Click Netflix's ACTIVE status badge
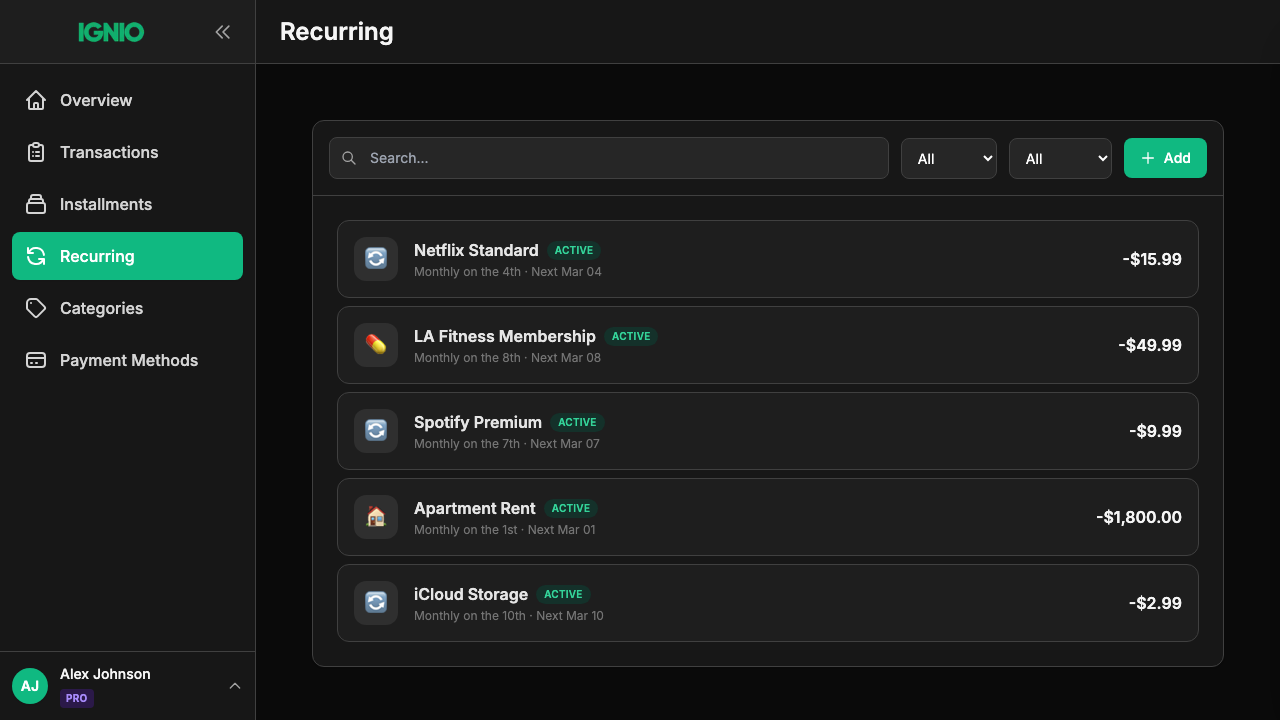Image resolution: width=1280 pixels, height=720 pixels. click(x=574, y=250)
